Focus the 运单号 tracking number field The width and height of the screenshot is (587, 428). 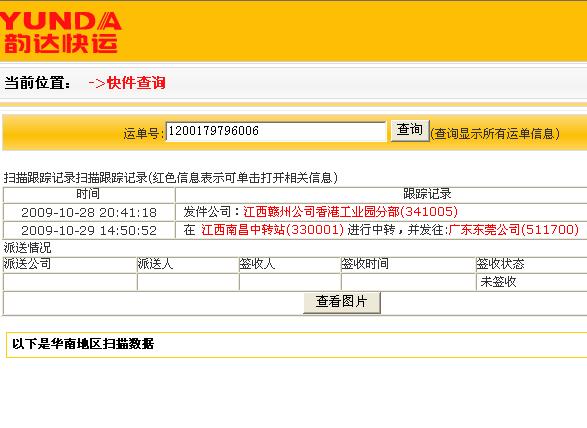tap(276, 131)
